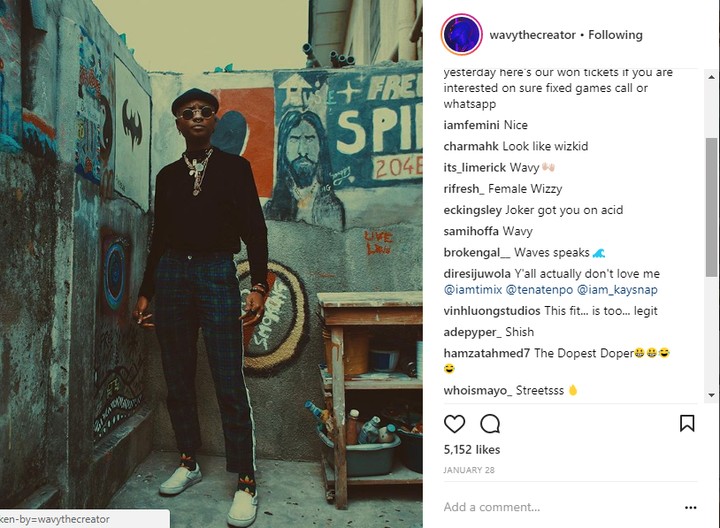Screen dimensions: 720x528
Task: Open hamzatahmed7's profile from comments
Action: (x=486, y=353)
